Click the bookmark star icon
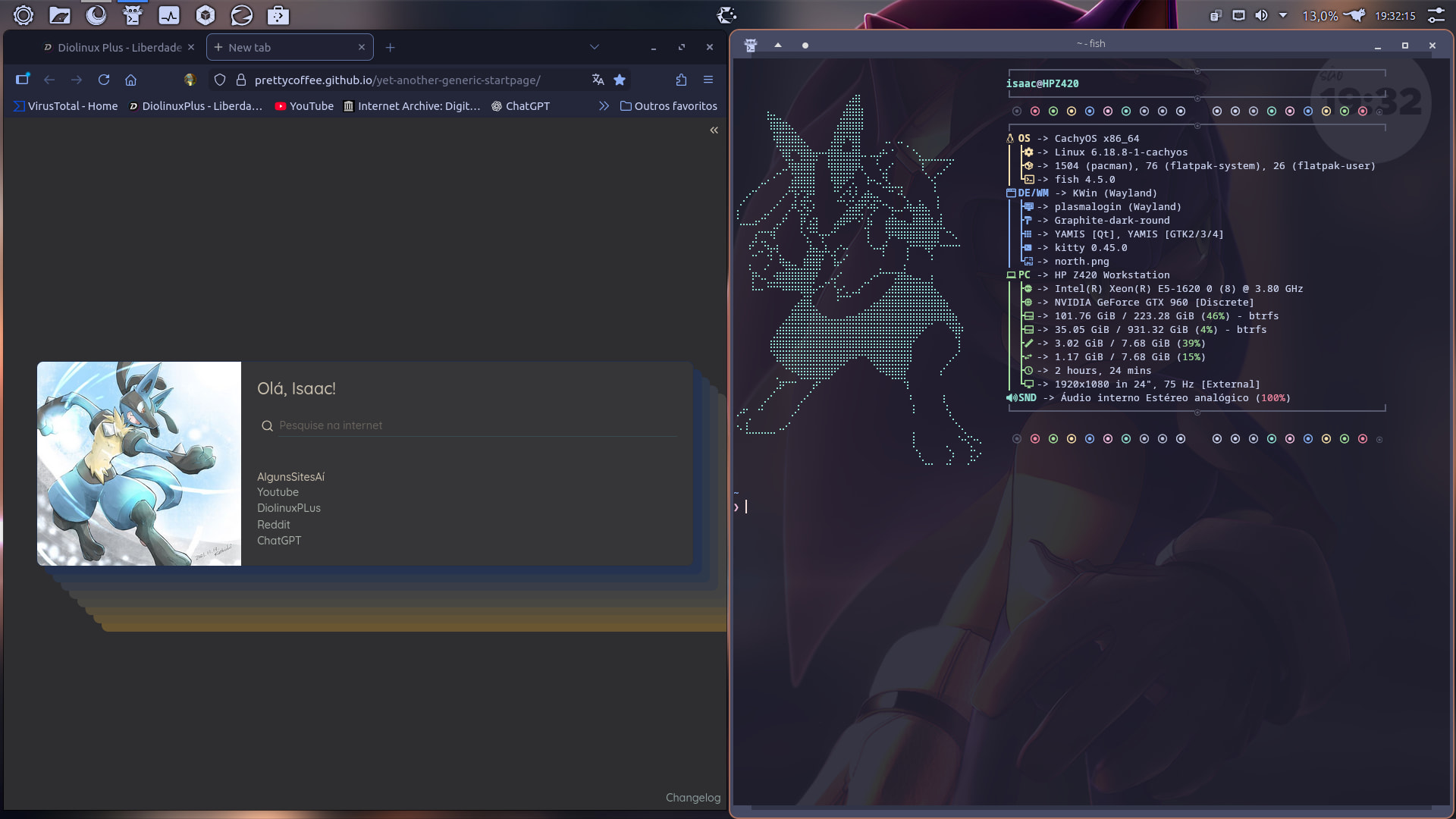The image size is (1456, 819). click(620, 80)
